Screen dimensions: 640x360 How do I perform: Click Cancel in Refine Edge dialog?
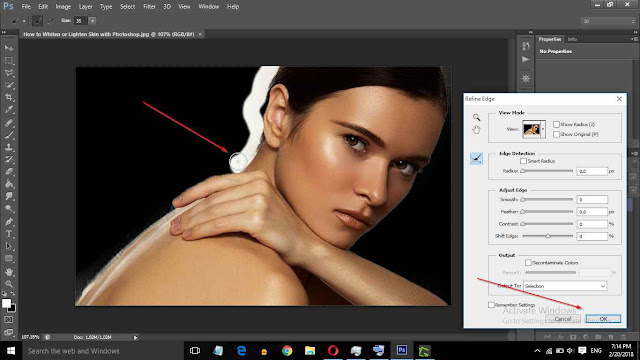(563, 319)
